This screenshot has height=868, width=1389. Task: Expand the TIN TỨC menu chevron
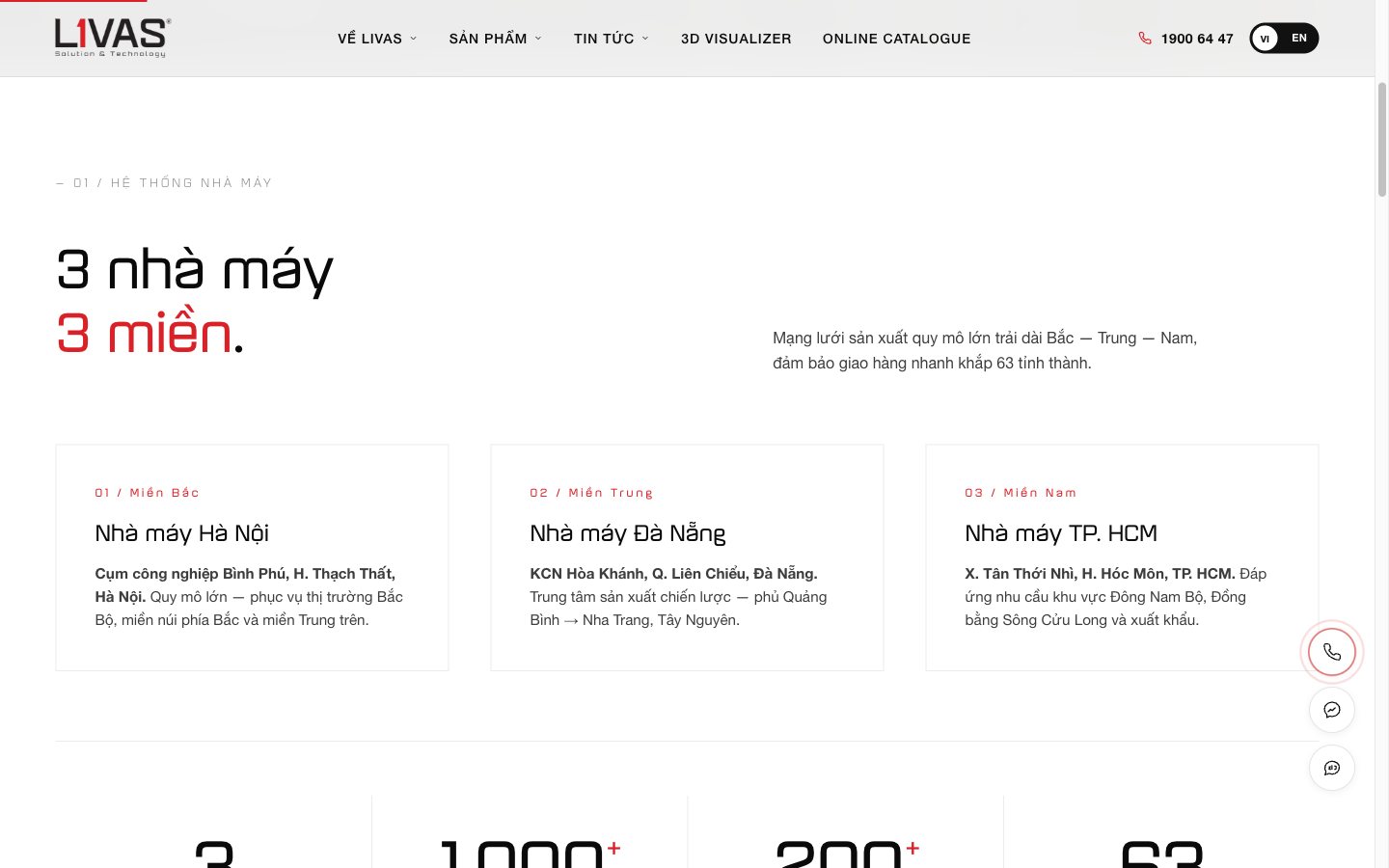click(x=645, y=39)
